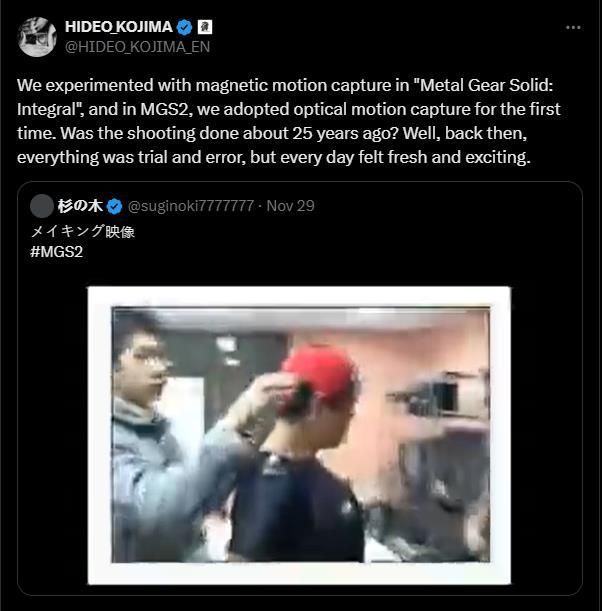This screenshot has width=602, height=611.
Task: Open the HIDEO_KOJIMA display name link
Action: [x=118, y=27]
